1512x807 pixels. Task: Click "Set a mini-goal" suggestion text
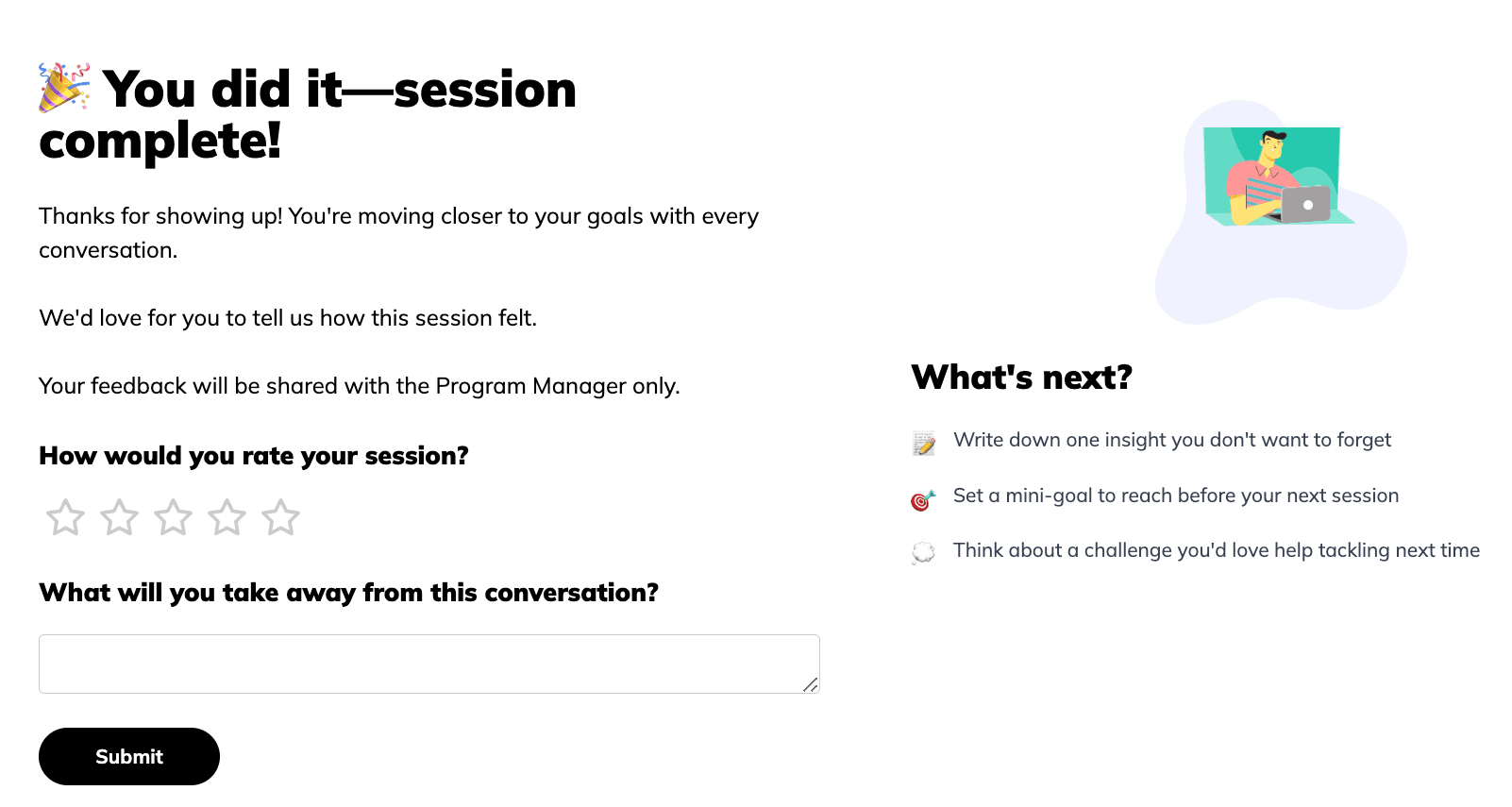(x=1175, y=496)
